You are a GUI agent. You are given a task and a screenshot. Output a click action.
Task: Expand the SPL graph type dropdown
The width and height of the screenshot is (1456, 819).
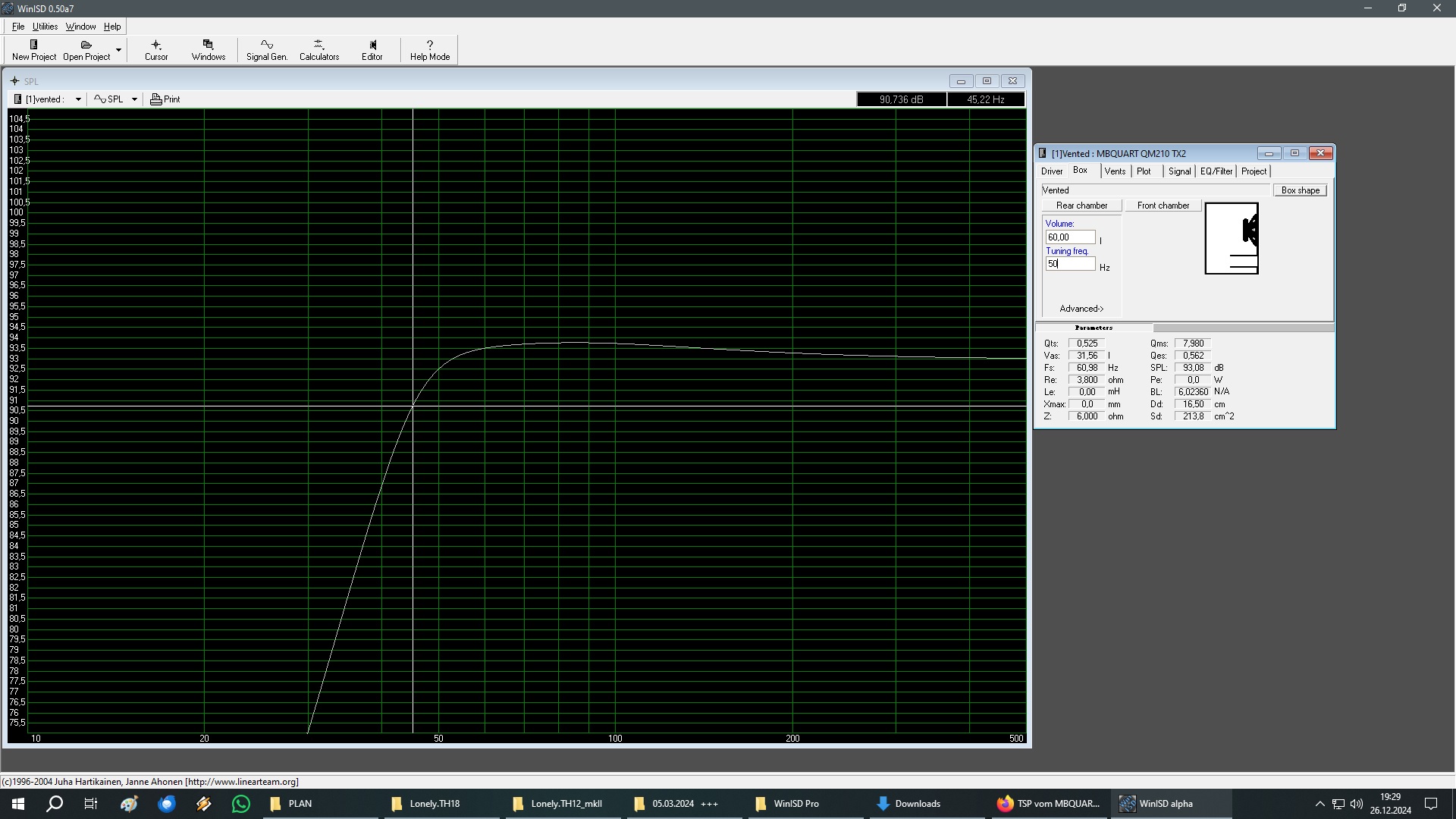click(x=134, y=99)
